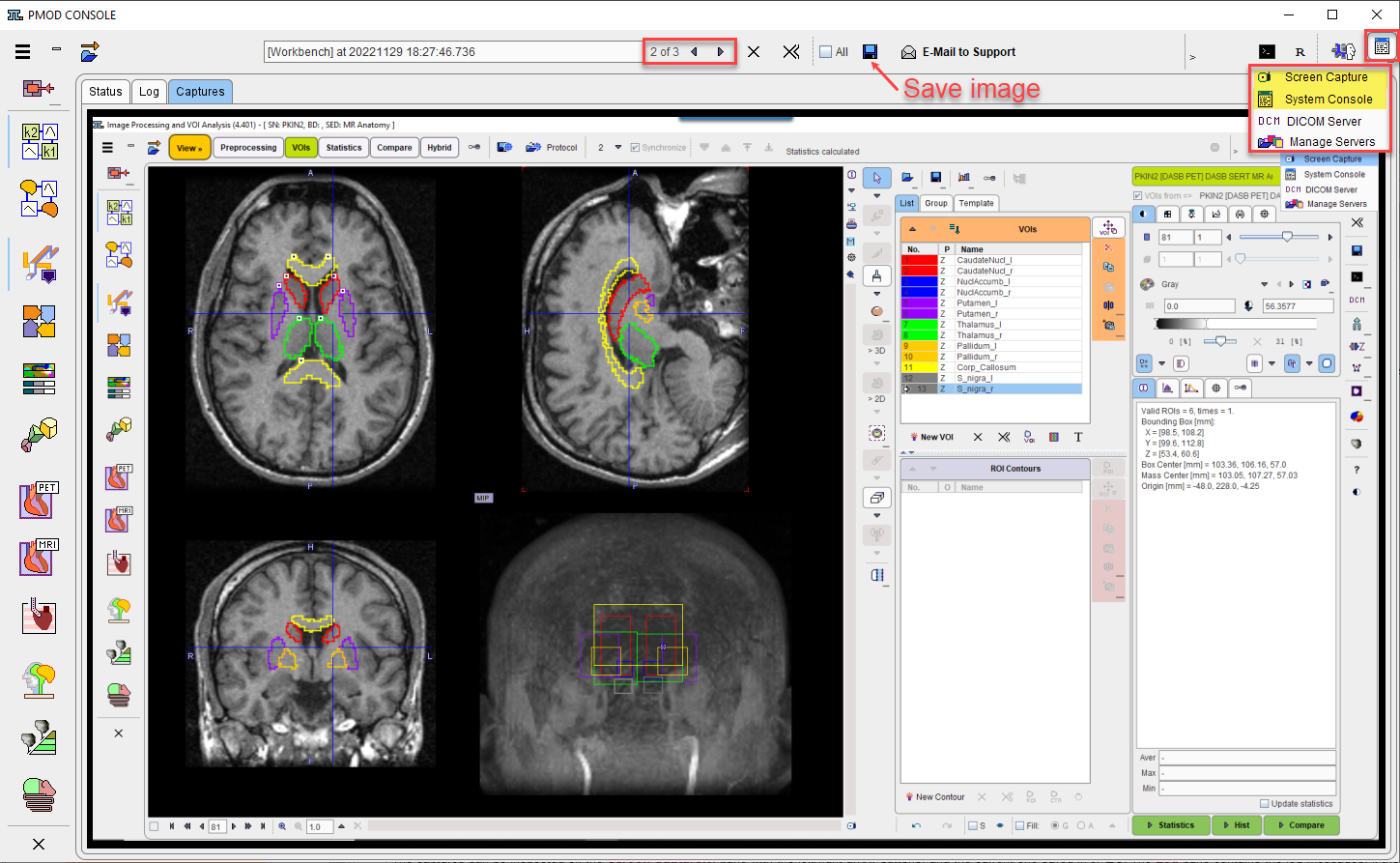Expand options arrow below pointer tool
Viewport: 1400px width, 863px height.
pyautogui.click(x=876, y=195)
